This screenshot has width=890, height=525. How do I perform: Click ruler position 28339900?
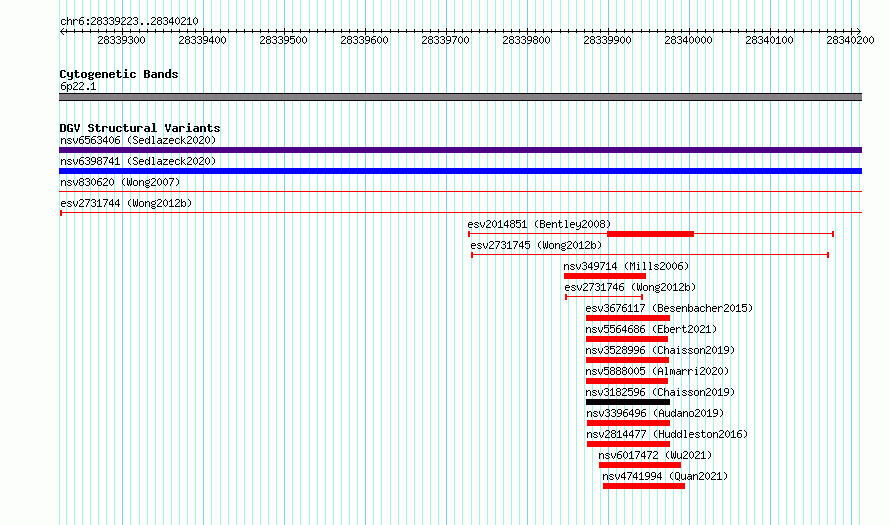607,40
